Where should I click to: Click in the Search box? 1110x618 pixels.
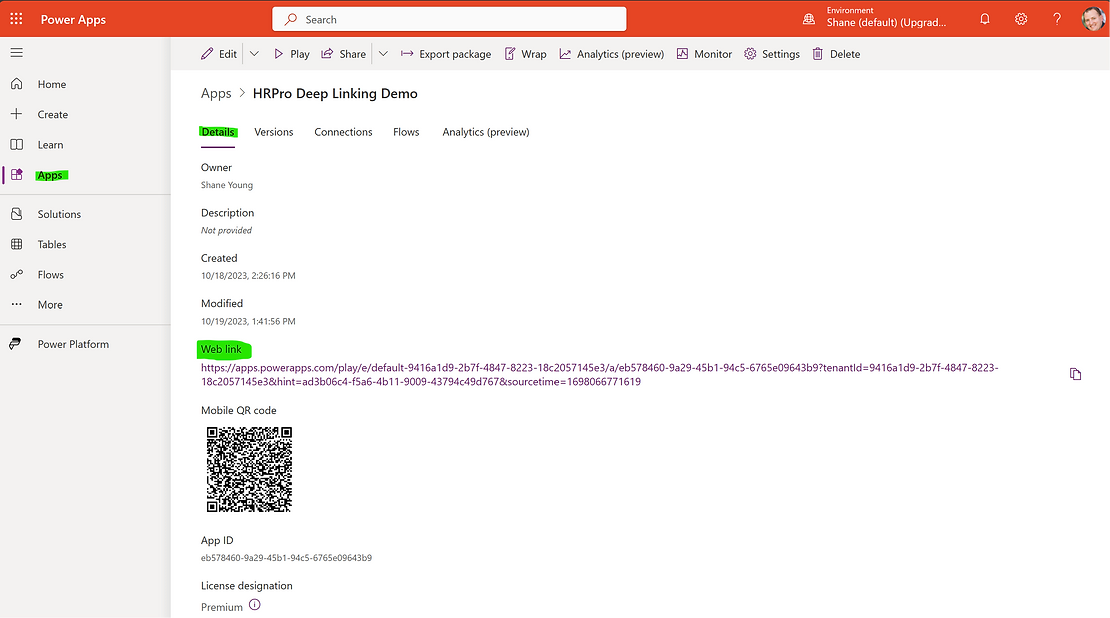(450, 19)
